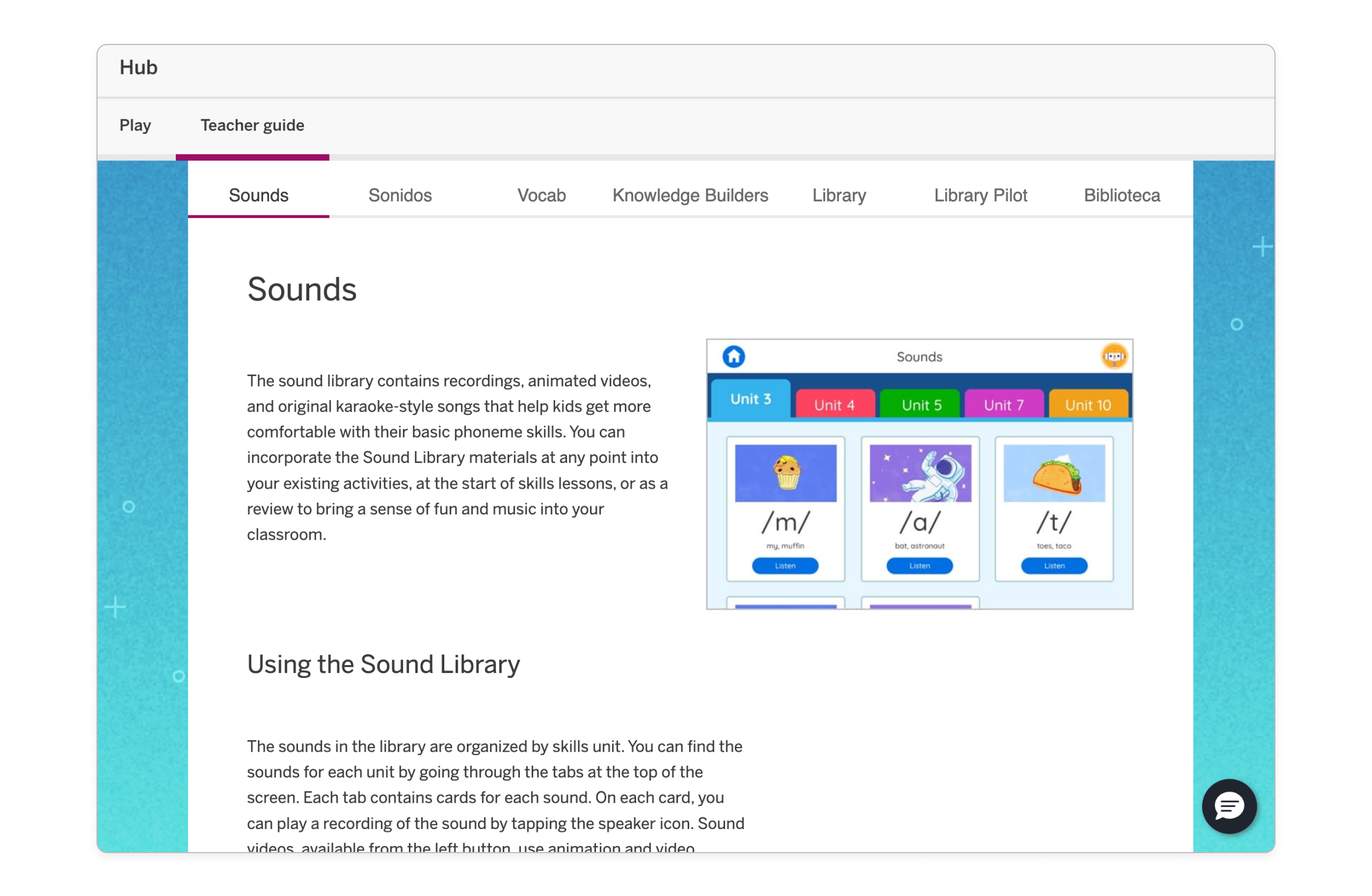Open the Biblioteca tab
This screenshot has width=1372, height=896.
[x=1121, y=196]
